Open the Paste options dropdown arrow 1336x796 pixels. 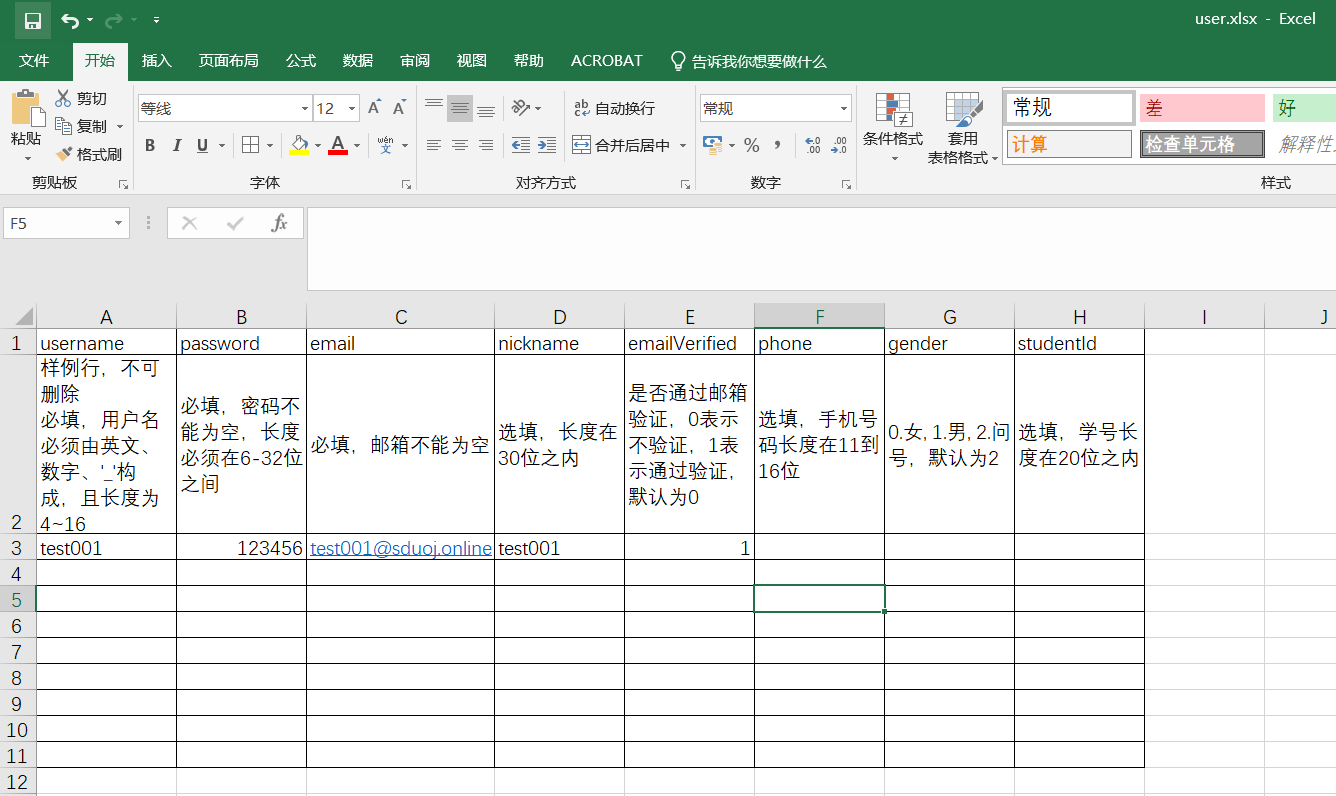(x=27, y=158)
